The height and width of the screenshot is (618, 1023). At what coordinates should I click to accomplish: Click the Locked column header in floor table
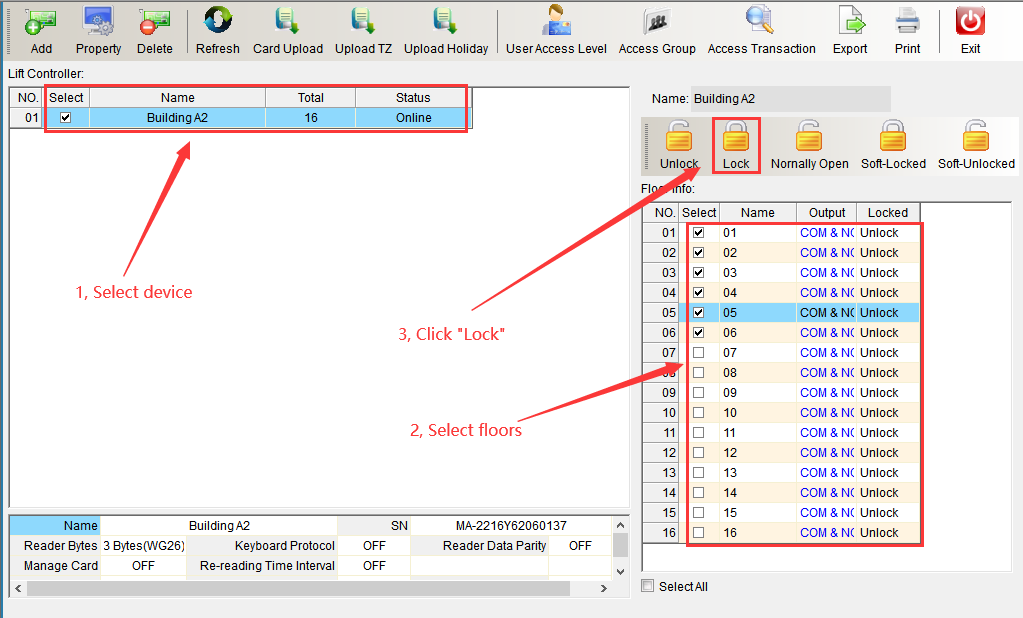tap(888, 213)
